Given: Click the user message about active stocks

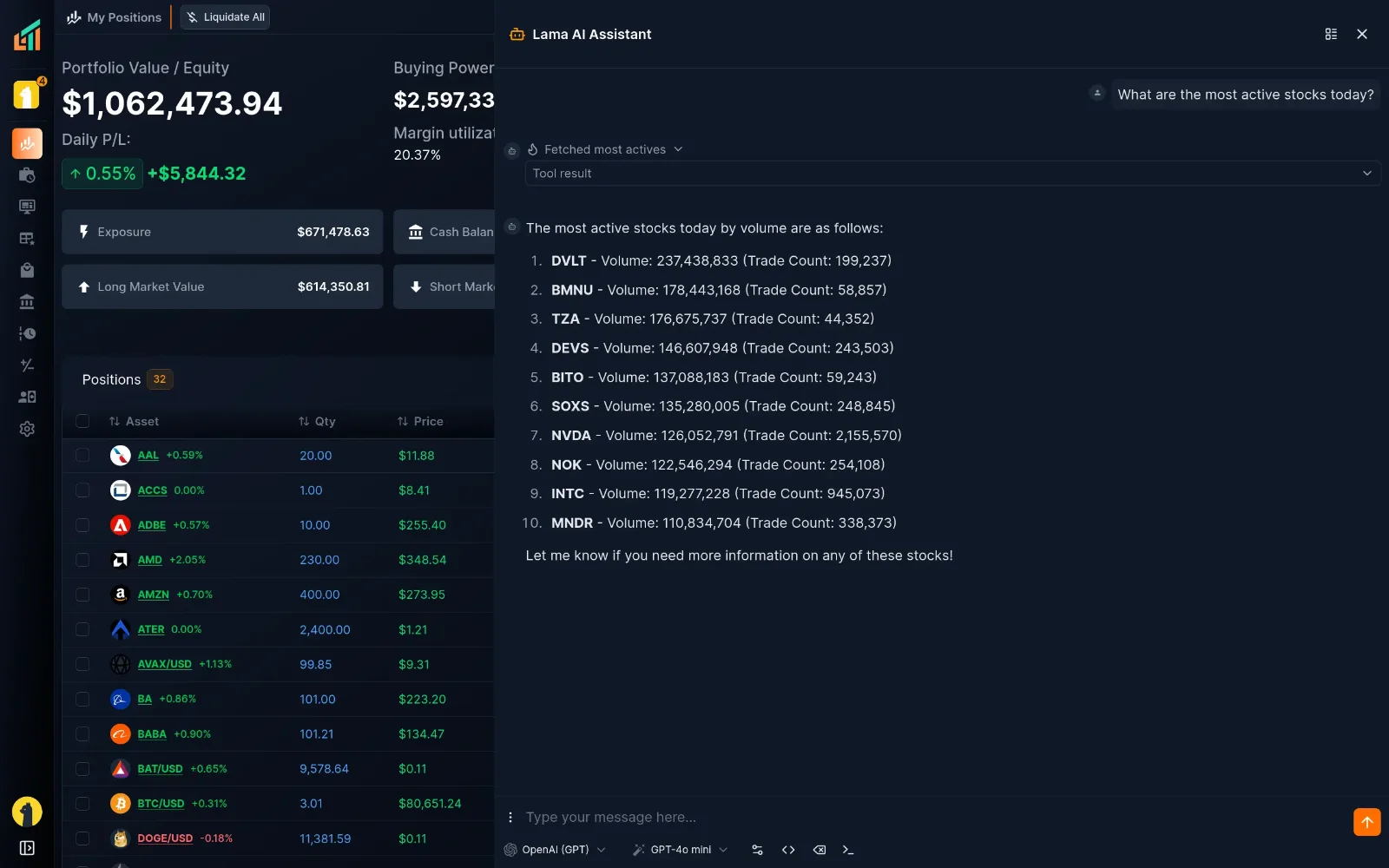Looking at the screenshot, I should (1246, 95).
